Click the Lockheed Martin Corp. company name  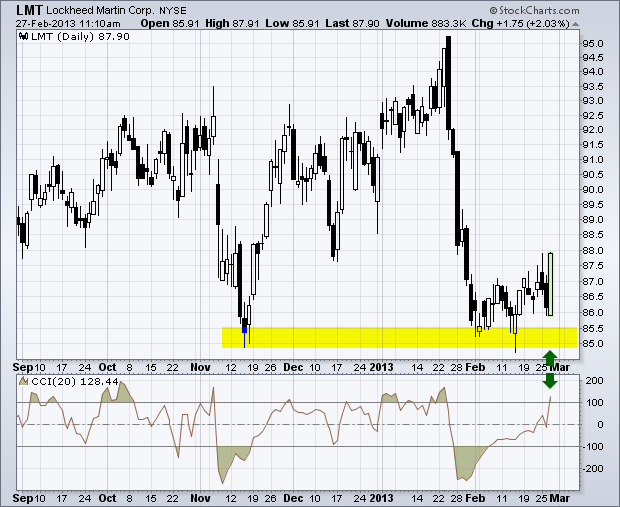tap(100, 10)
